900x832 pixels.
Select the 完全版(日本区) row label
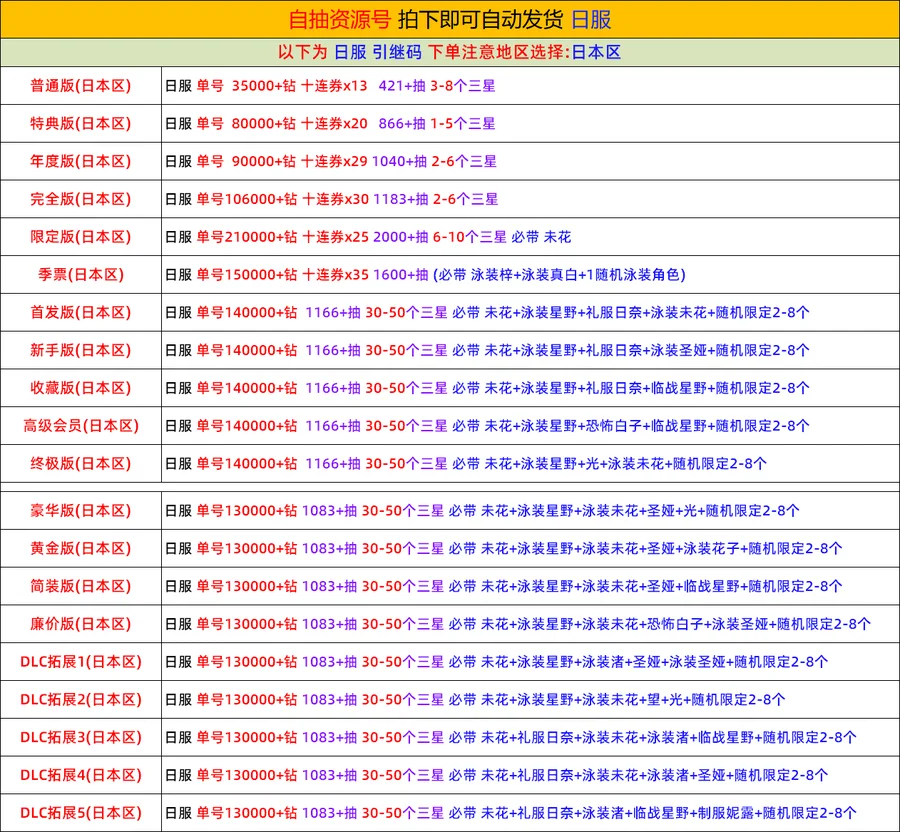point(80,199)
